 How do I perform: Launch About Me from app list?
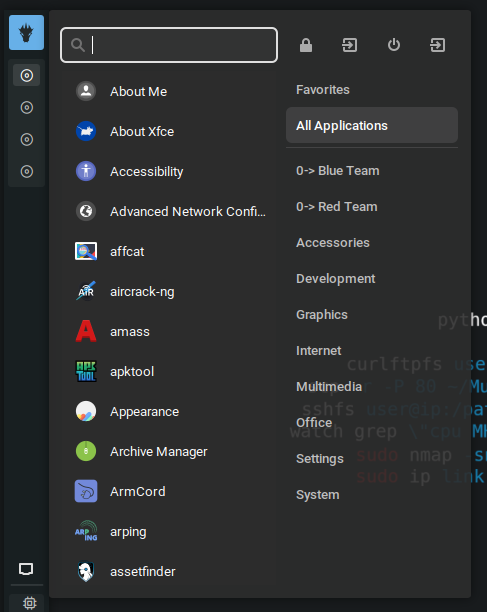[169, 91]
